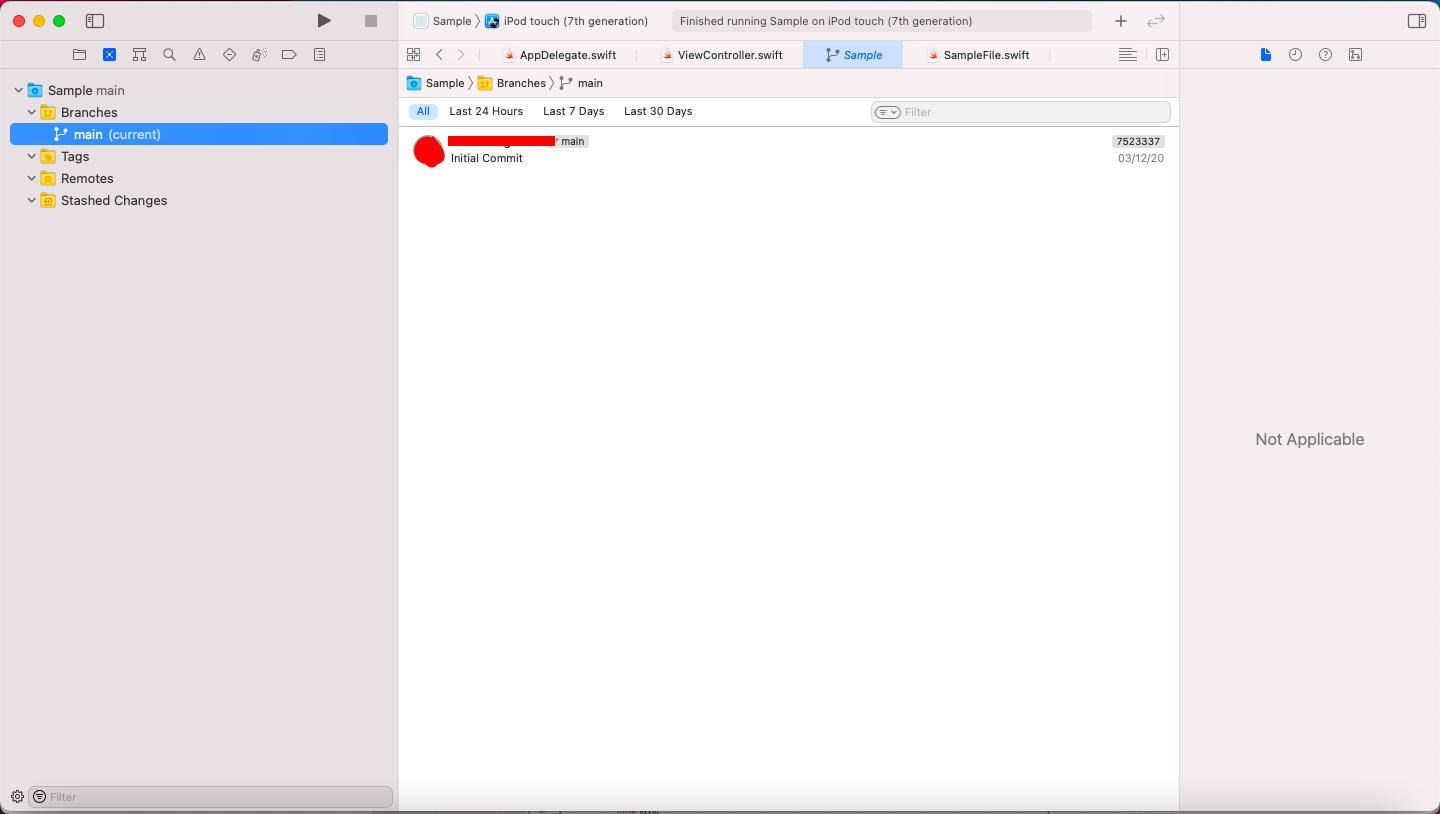Click the navigator filter options icon
This screenshot has width=1440, height=814.
(x=39, y=797)
